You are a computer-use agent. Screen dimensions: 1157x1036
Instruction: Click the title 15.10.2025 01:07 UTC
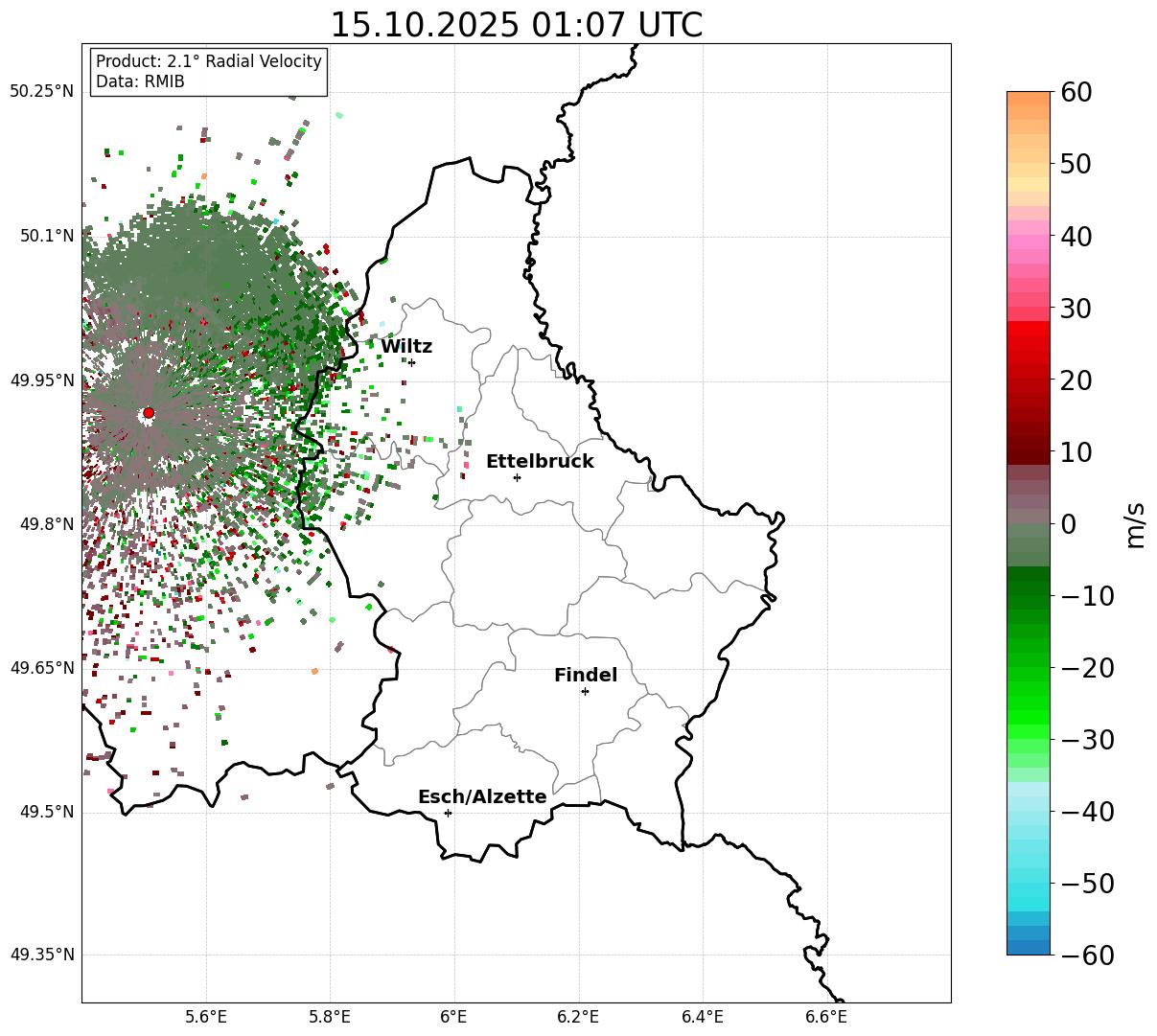pyautogui.click(x=516, y=25)
